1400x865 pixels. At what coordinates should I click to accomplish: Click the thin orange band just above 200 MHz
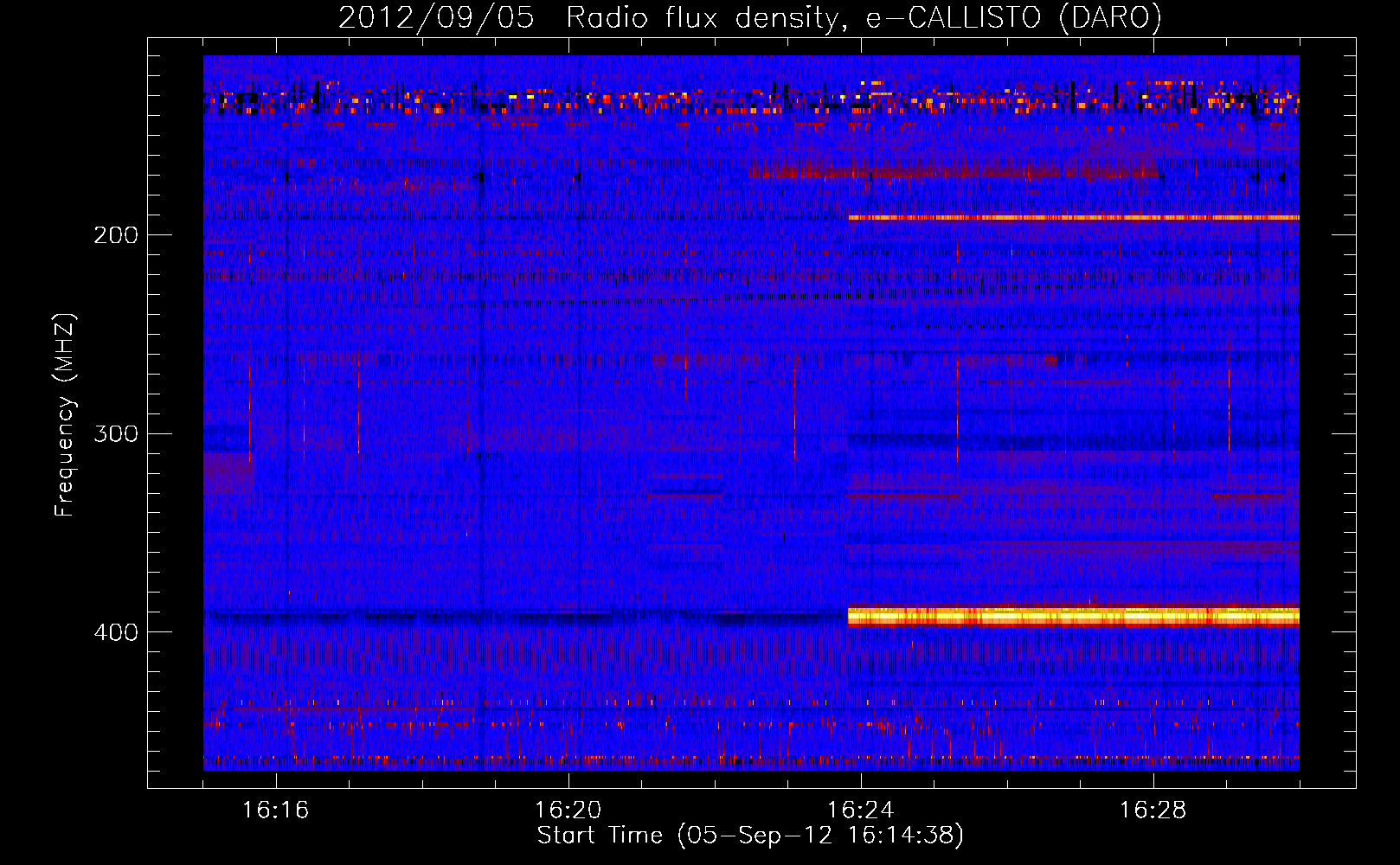[1073, 218]
